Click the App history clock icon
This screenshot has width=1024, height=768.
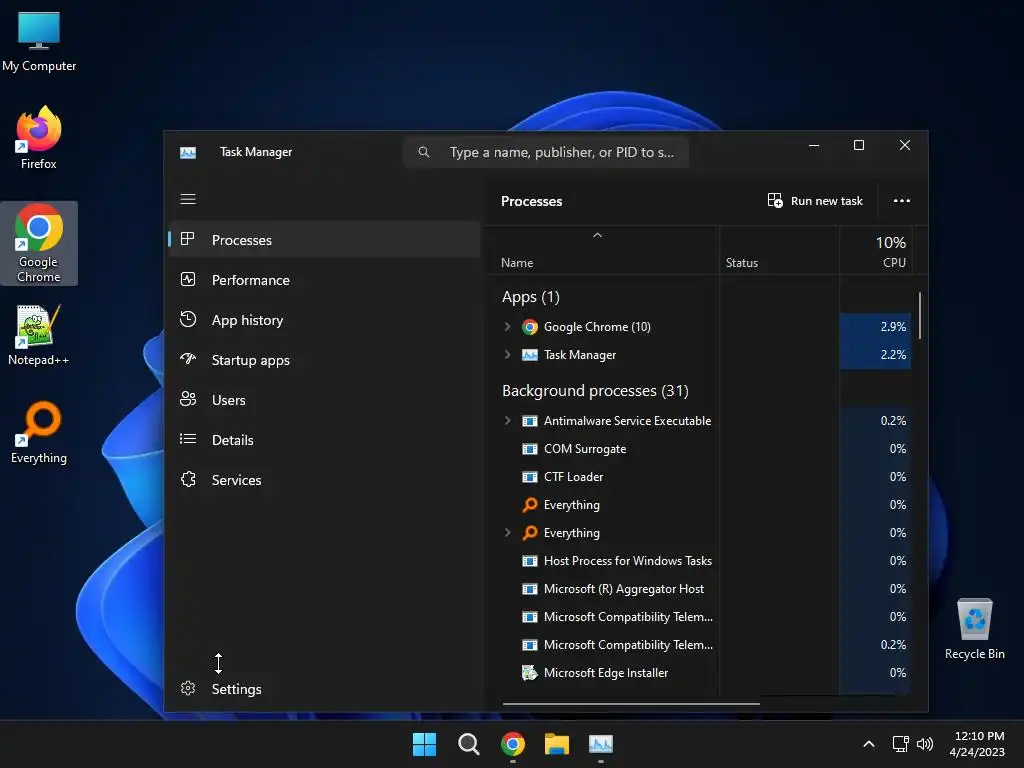click(x=187, y=319)
